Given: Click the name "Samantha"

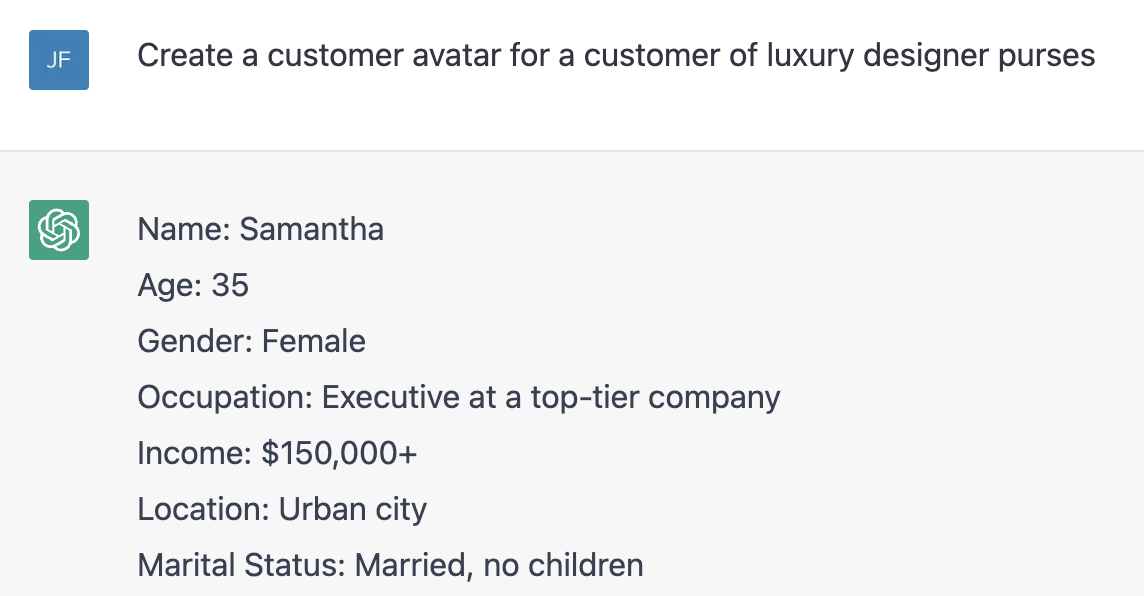Looking at the screenshot, I should [x=312, y=230].
